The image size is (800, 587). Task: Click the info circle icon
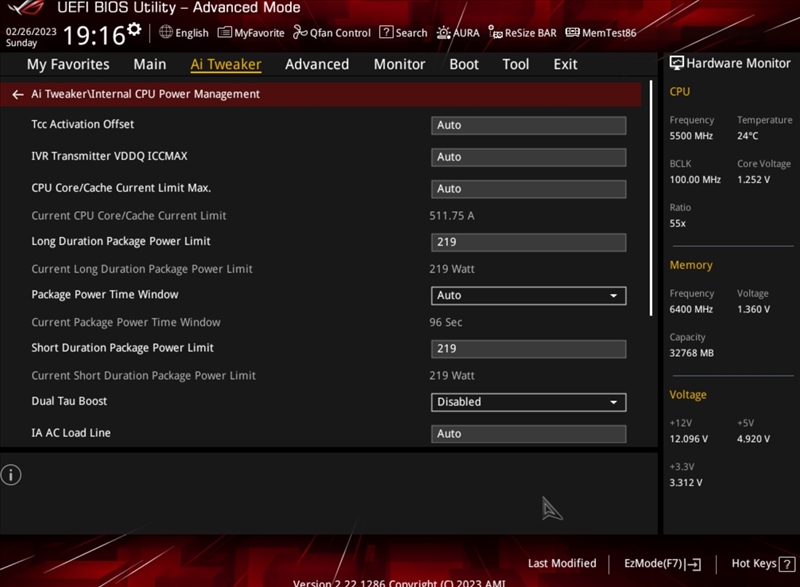pos(11,475)
